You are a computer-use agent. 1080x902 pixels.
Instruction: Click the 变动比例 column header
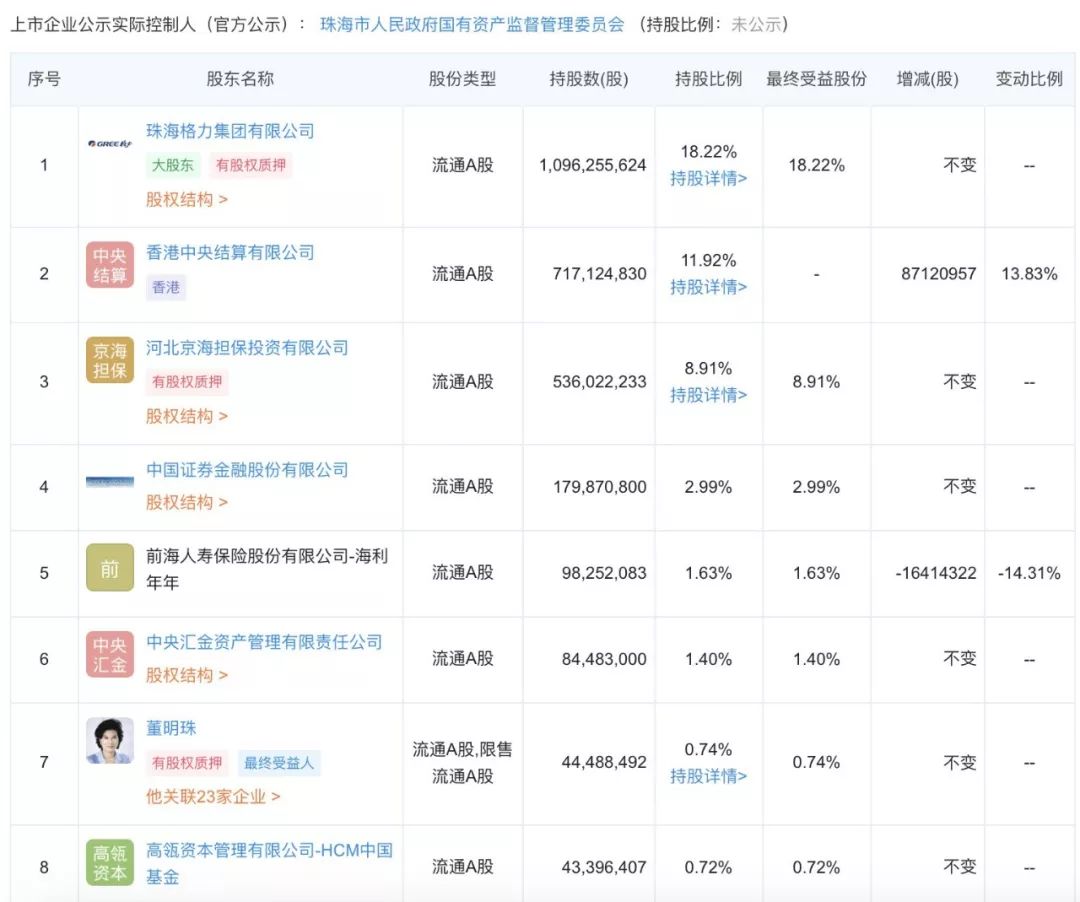pyautogui.click(x=1029, y=79)
